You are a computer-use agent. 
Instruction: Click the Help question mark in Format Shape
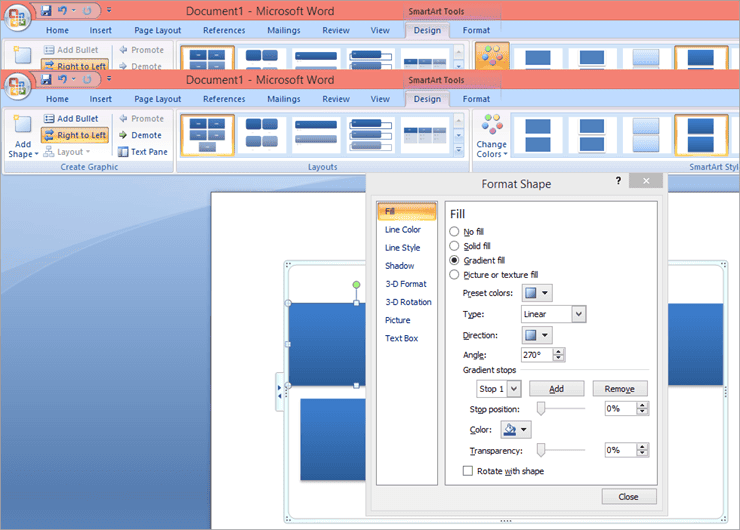618,180
